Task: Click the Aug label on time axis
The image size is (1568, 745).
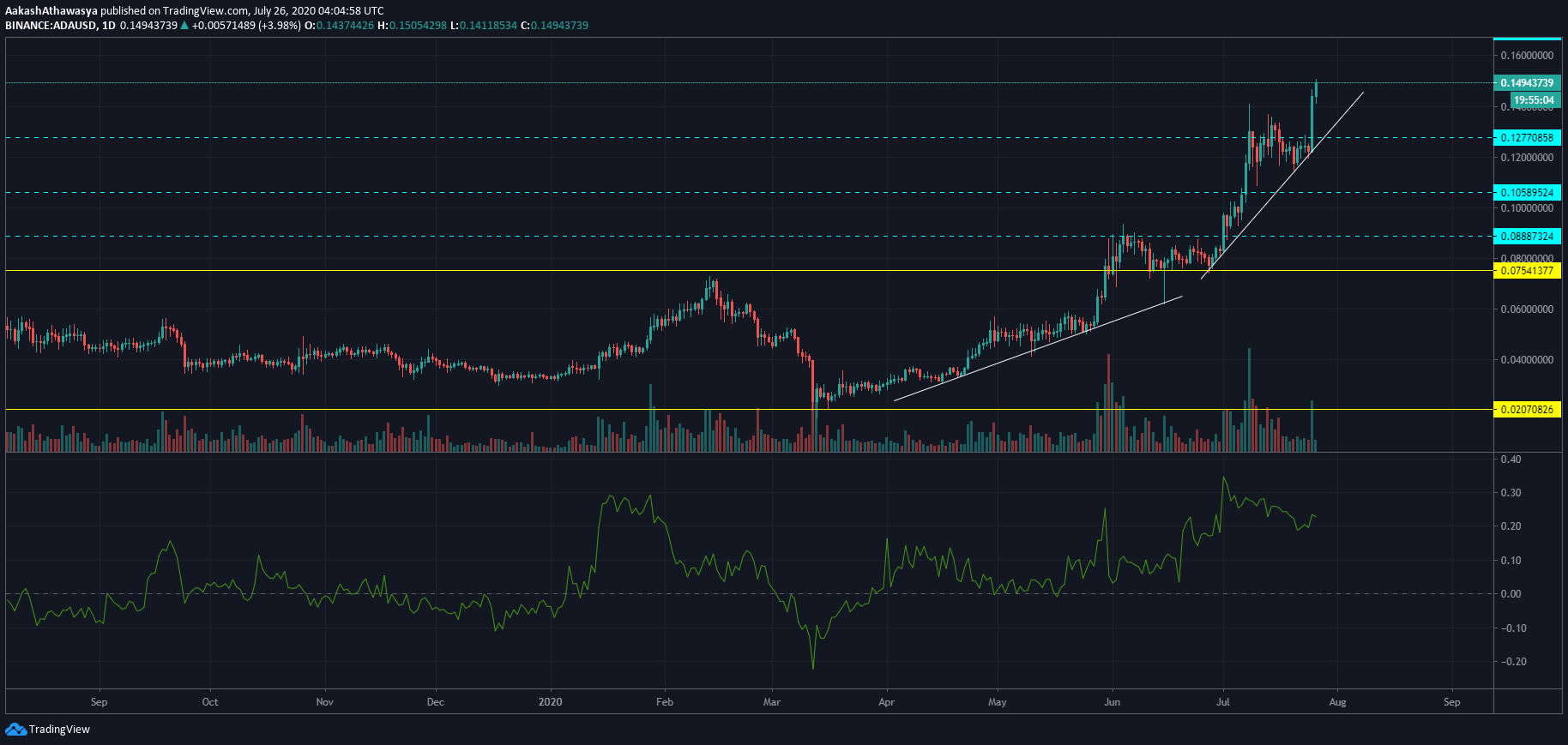Action: point(1337,702)
